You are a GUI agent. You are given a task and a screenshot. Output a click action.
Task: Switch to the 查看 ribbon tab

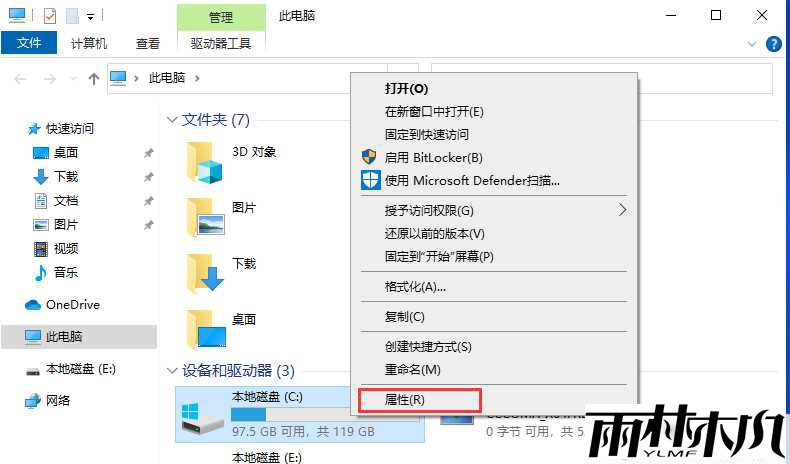point(148,44)
